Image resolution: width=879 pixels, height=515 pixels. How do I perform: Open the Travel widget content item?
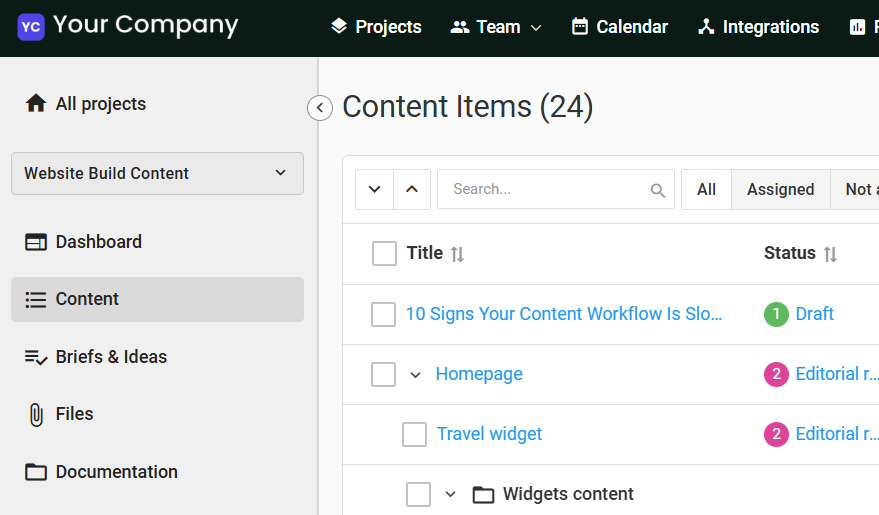489,434
